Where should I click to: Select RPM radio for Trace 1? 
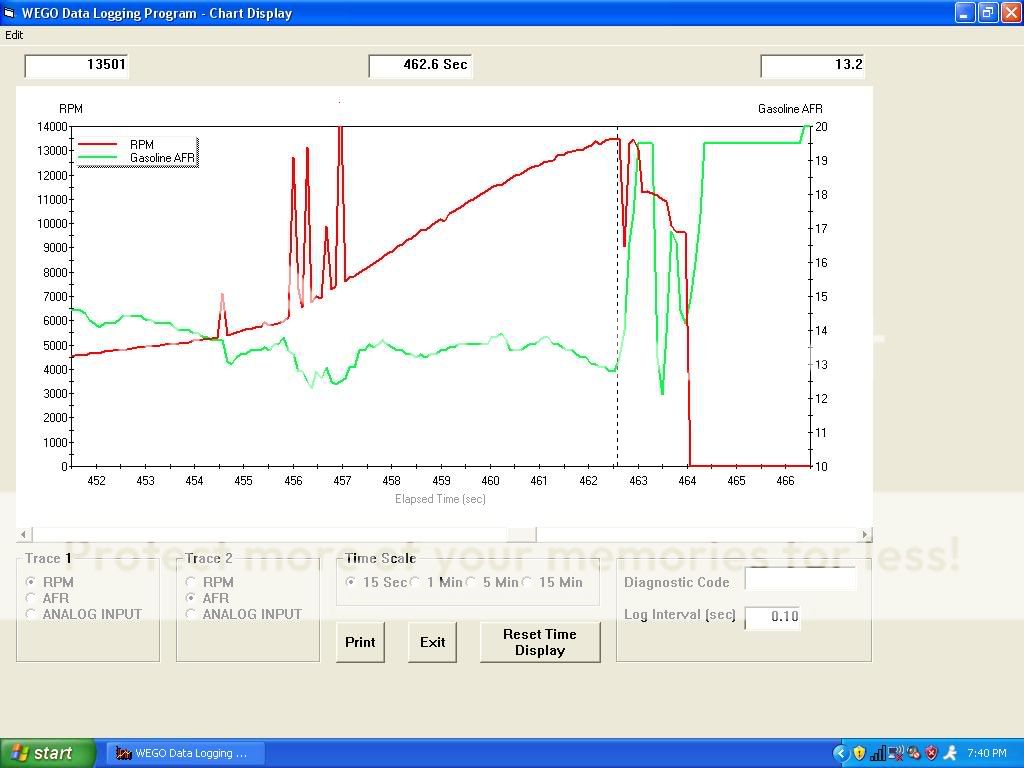pyautogui.click(x=30, y=581)
